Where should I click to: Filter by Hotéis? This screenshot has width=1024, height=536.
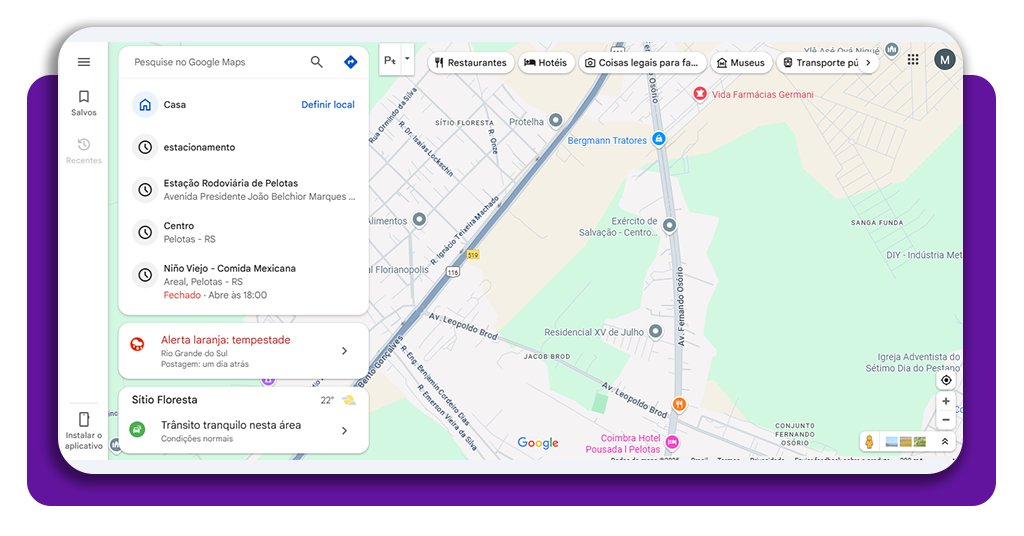click(x=546, y=63)
